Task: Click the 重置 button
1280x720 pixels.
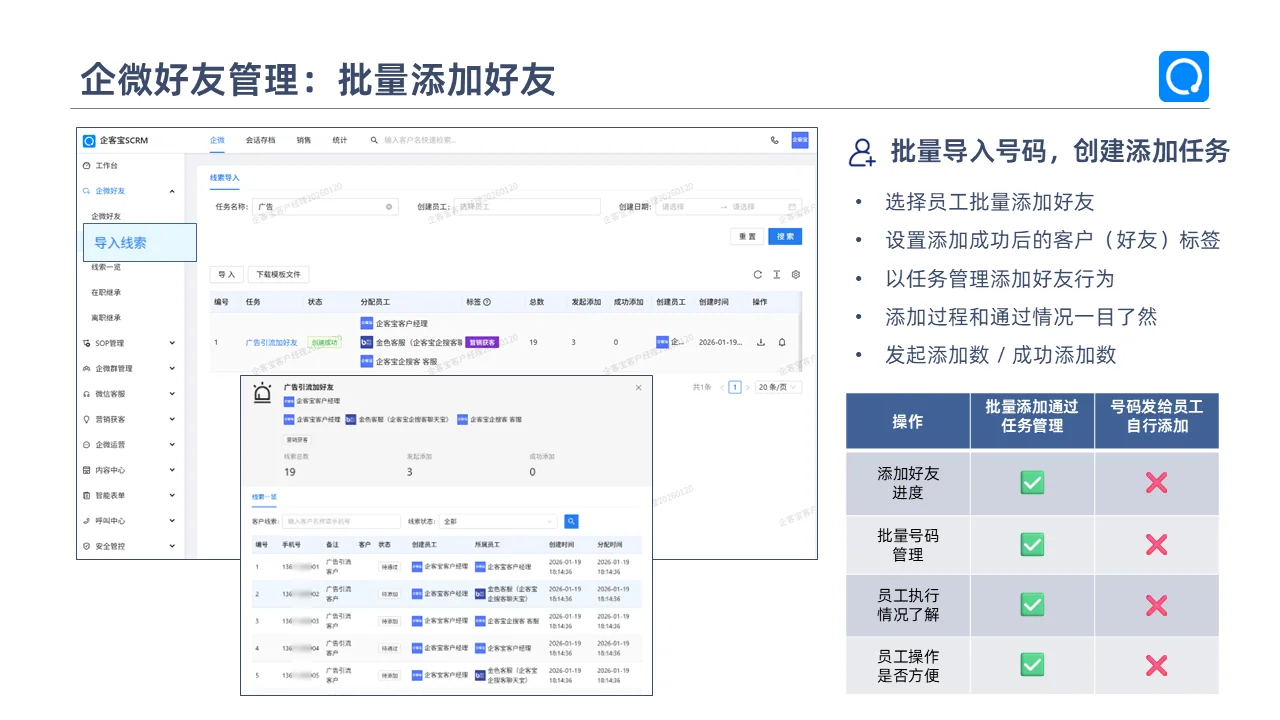Action: click(747, 236)
